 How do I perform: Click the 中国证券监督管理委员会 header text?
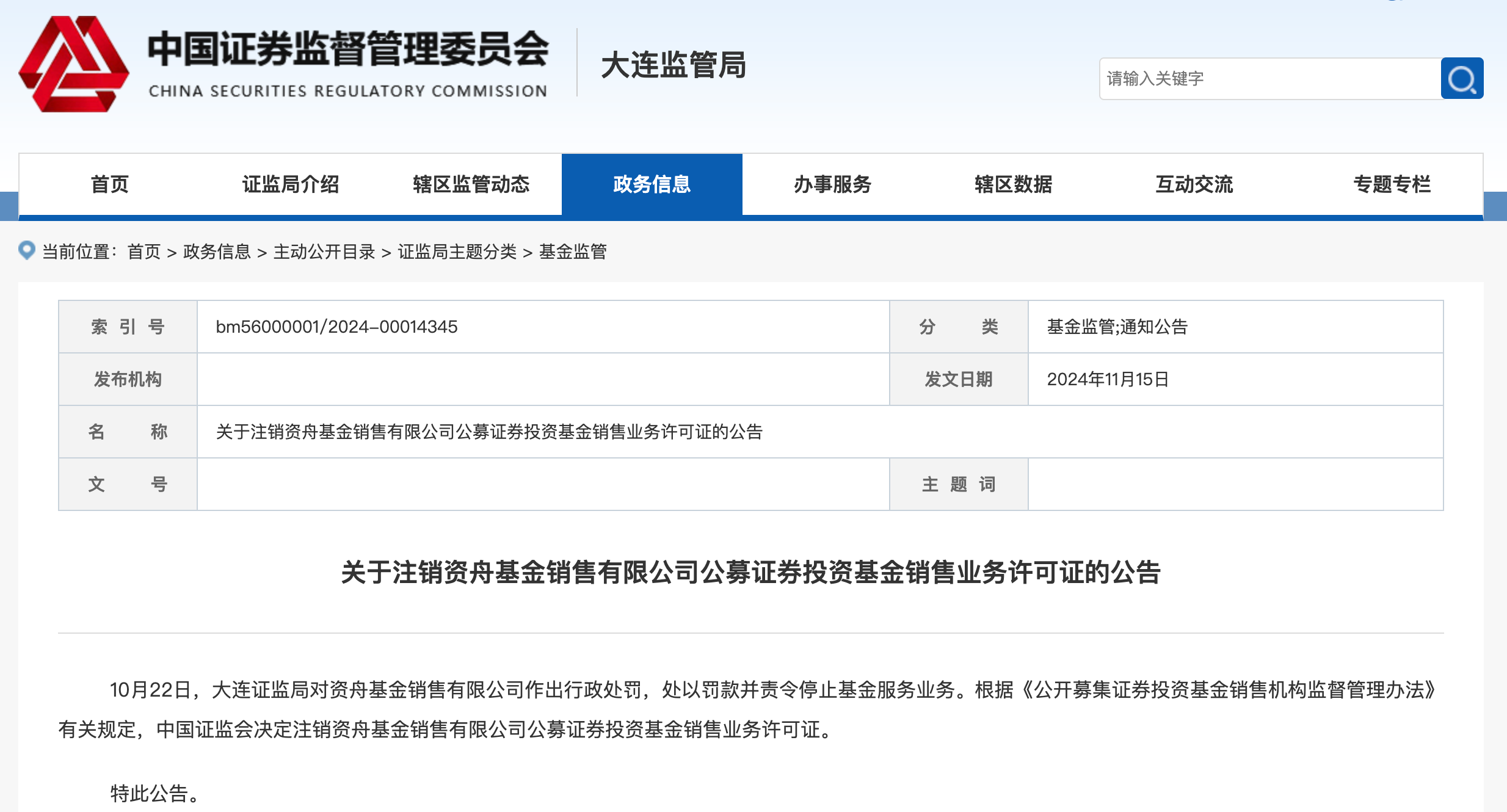click(x=348, y=50)
